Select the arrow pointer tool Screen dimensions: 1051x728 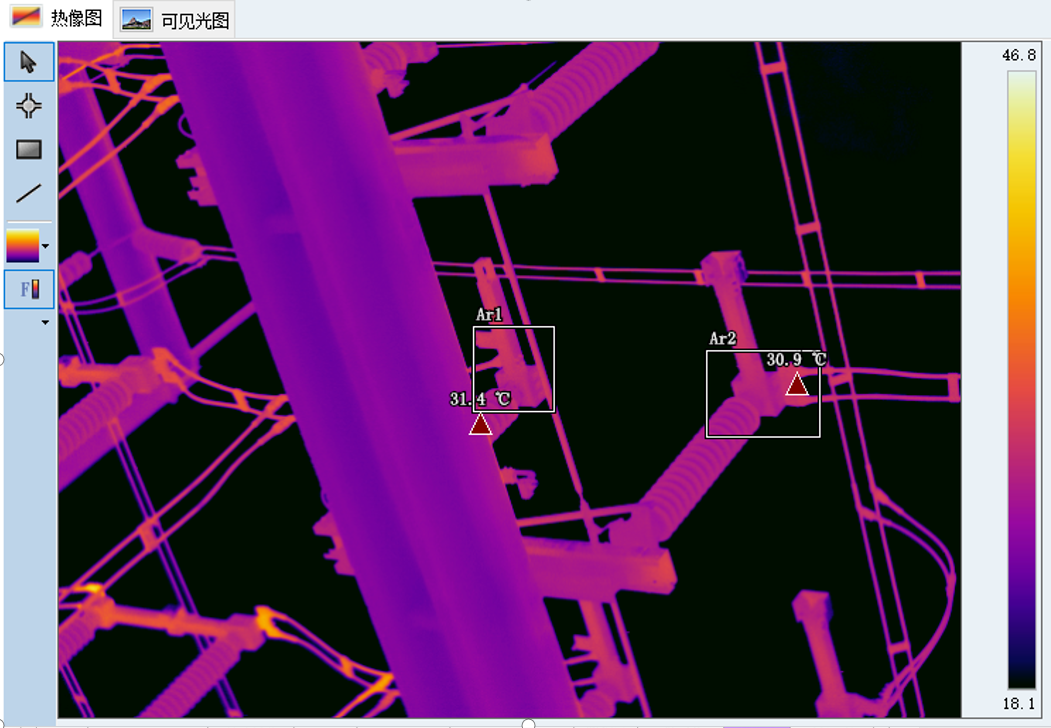click(28, 62)
